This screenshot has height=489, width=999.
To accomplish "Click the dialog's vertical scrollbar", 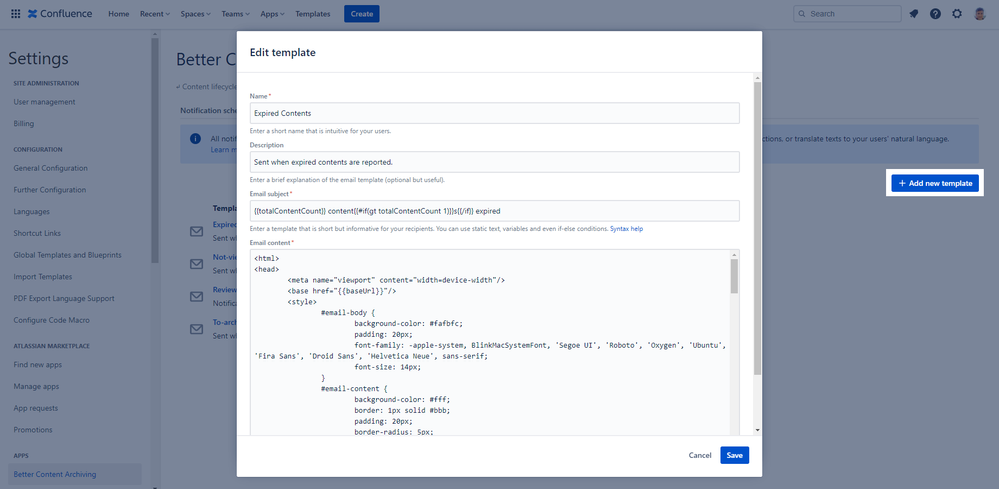I will tap(758, 228).
